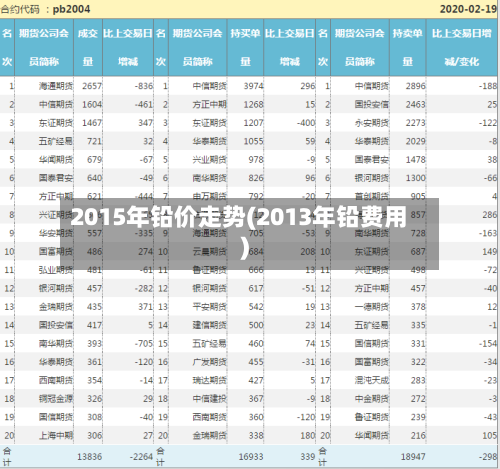500x469 pixels.
Task: Select the 持买单量 column header
Action: point(245,47)
